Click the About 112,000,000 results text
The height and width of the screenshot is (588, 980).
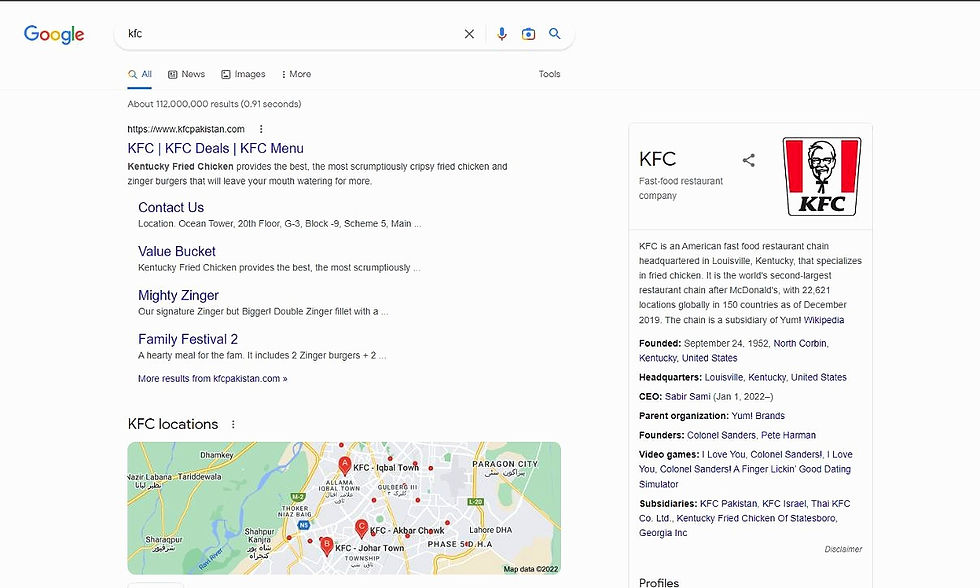point(214,104)
